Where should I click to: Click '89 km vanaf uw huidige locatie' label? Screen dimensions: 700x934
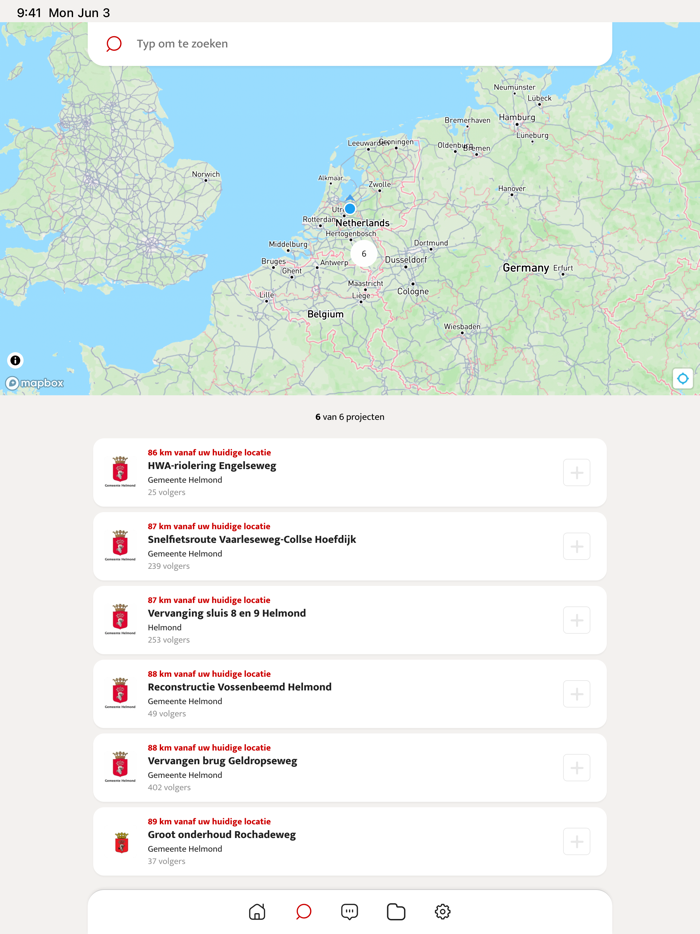209,821
